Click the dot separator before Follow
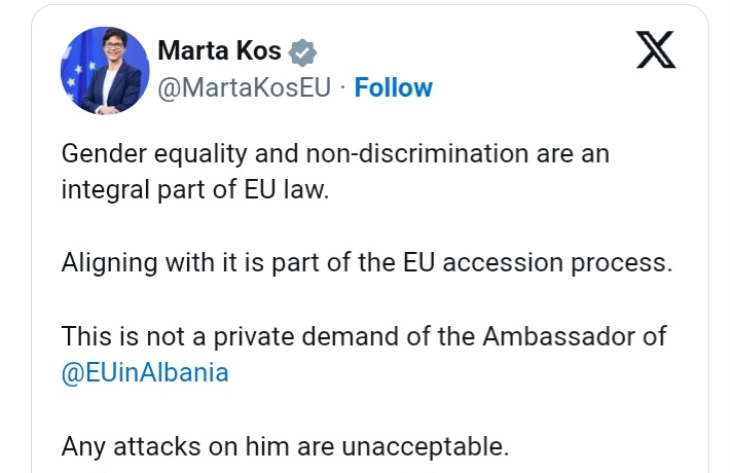 point(342,88)
